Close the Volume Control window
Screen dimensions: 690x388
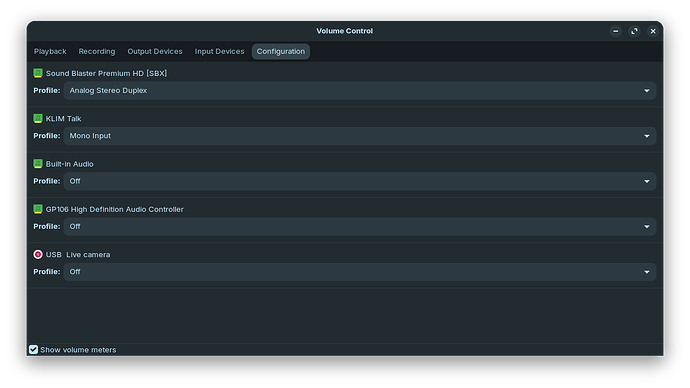pos(653,31)
